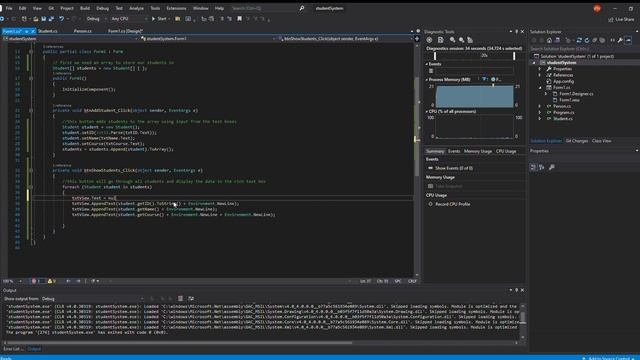Click the Property Pages wrench icon in Properties
The height and width of the screenshot is (360, 640).
pyautogui.click(x=552, y=167)
